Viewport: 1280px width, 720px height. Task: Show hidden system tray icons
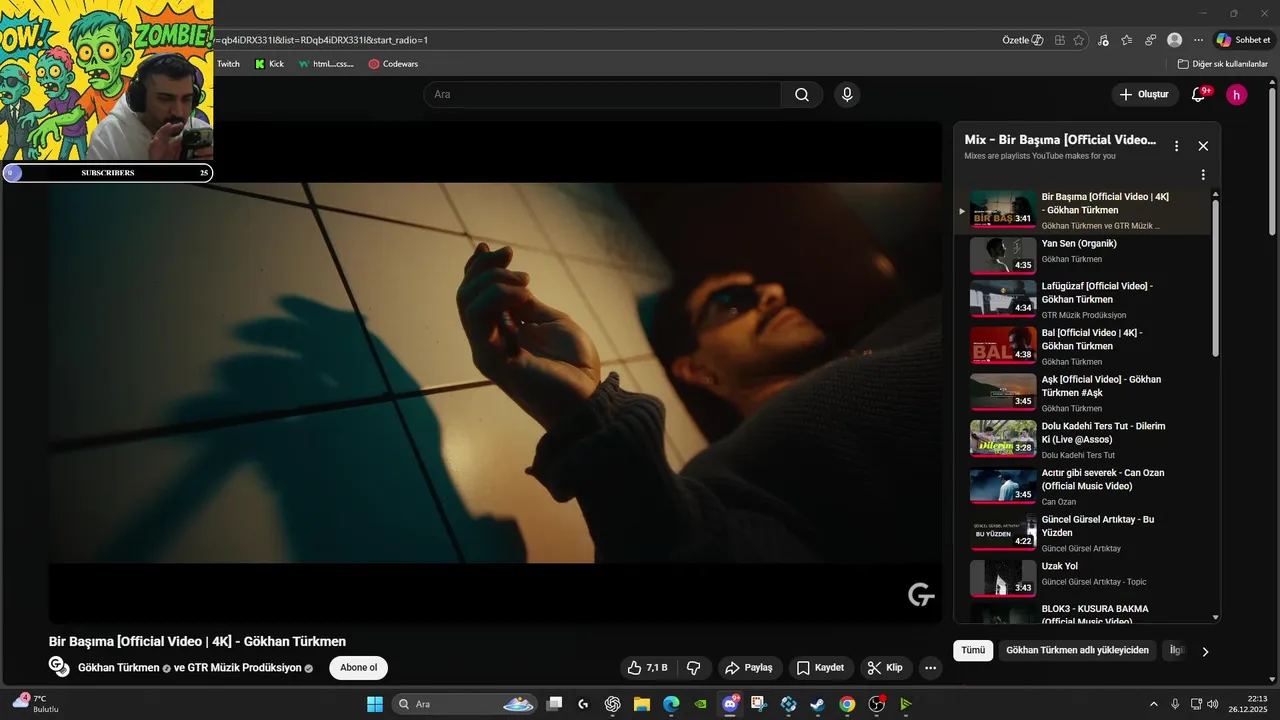[x=1153, y=704]
